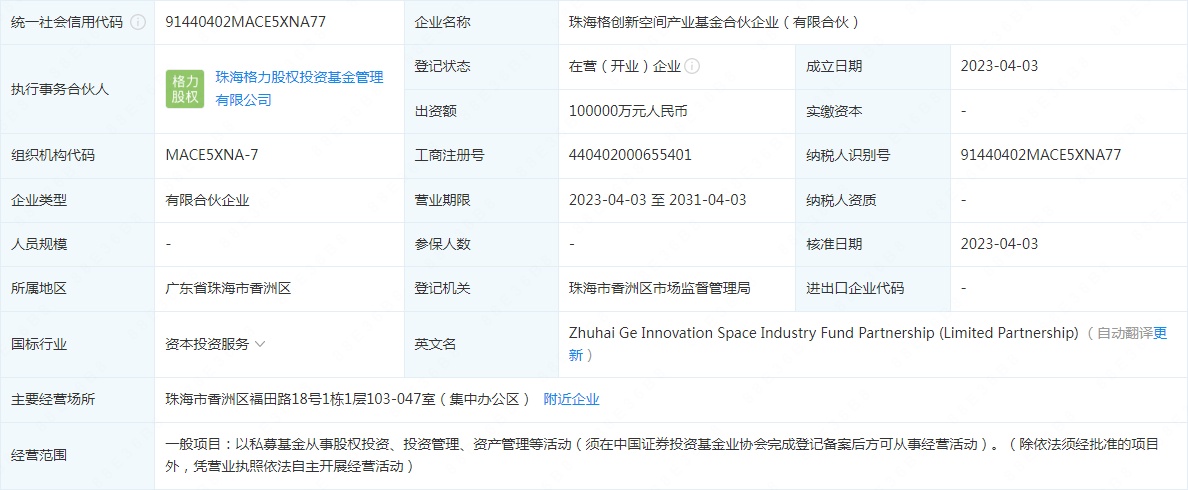Open 珠海格力股权投资基金管理有限公司 partner link
The height and width of the screenshot is (490, 1188).
[x=299, y=89]
